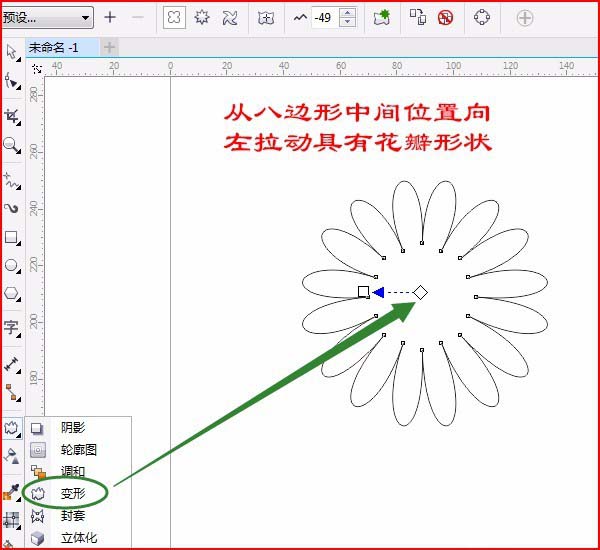
Task: Delete preset with minus button
Action: (x=137, y=17)
